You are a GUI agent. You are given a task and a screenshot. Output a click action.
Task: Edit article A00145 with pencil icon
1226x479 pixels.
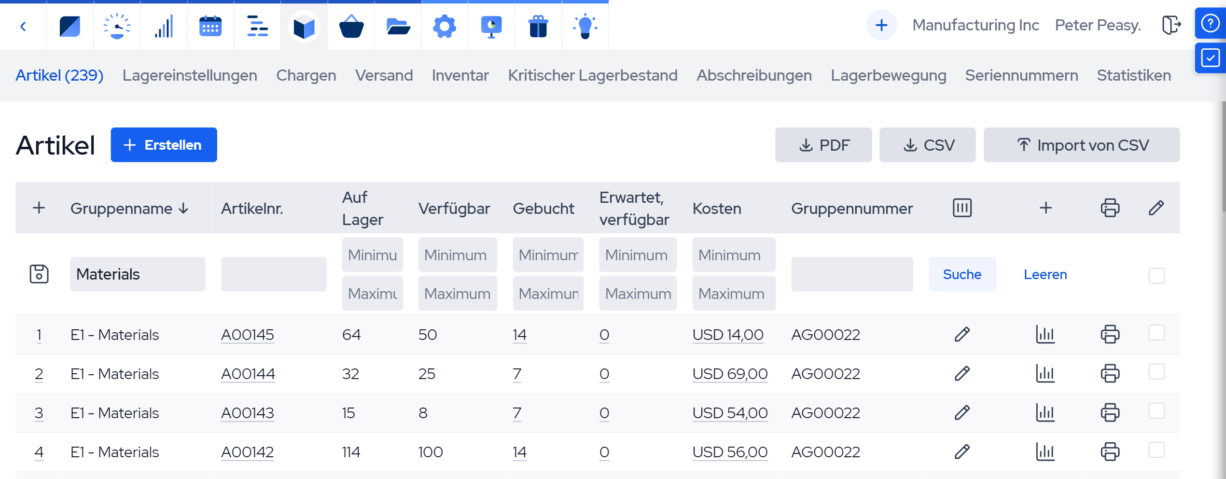pos(962,335)
